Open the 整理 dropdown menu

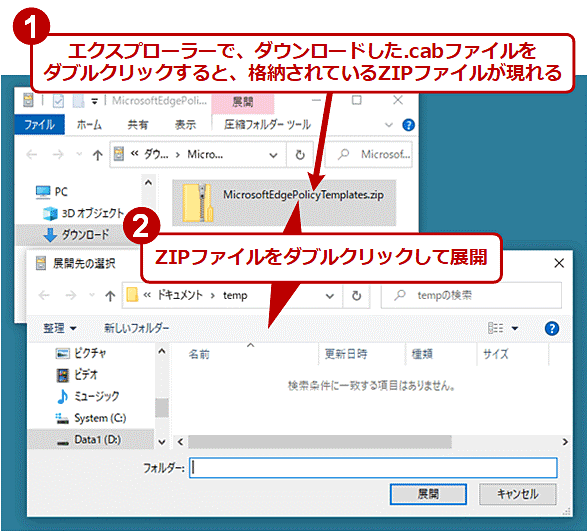[x=60, y=328]
